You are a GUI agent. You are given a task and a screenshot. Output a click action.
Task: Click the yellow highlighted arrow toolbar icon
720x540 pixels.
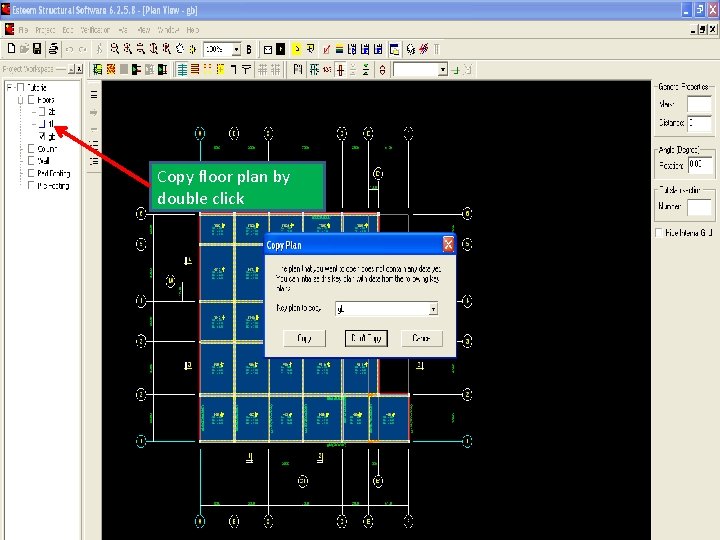297,49
